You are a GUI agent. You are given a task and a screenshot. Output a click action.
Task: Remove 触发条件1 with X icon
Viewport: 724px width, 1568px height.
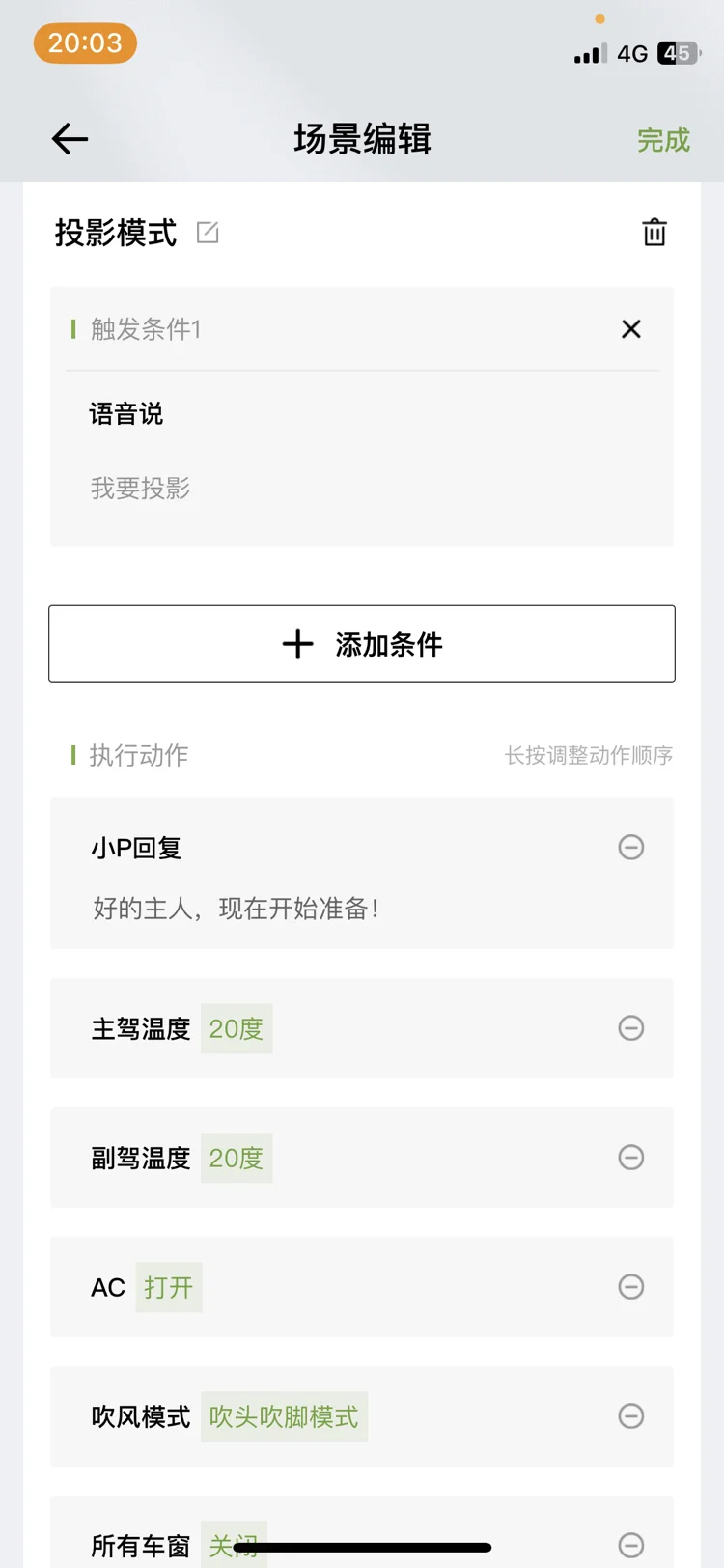tap(631, 329)
